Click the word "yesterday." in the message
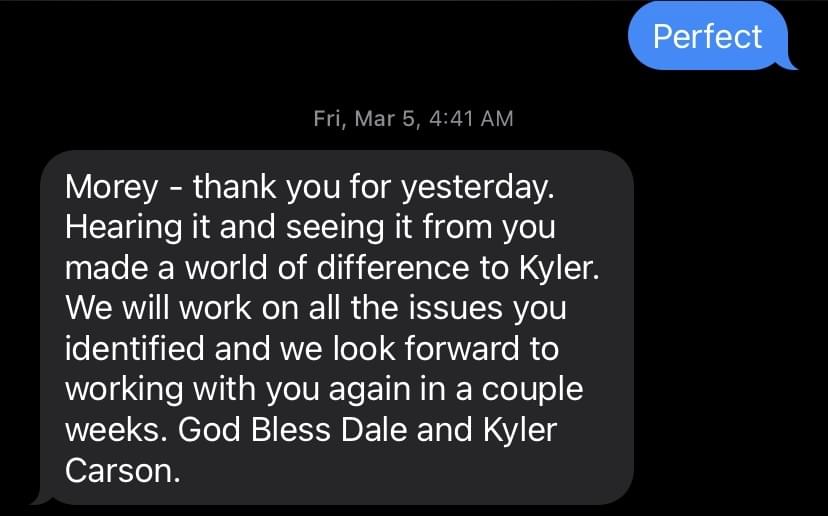Viewport: 828px width, 516px height. pyautogui.click(x=478, y=187)
